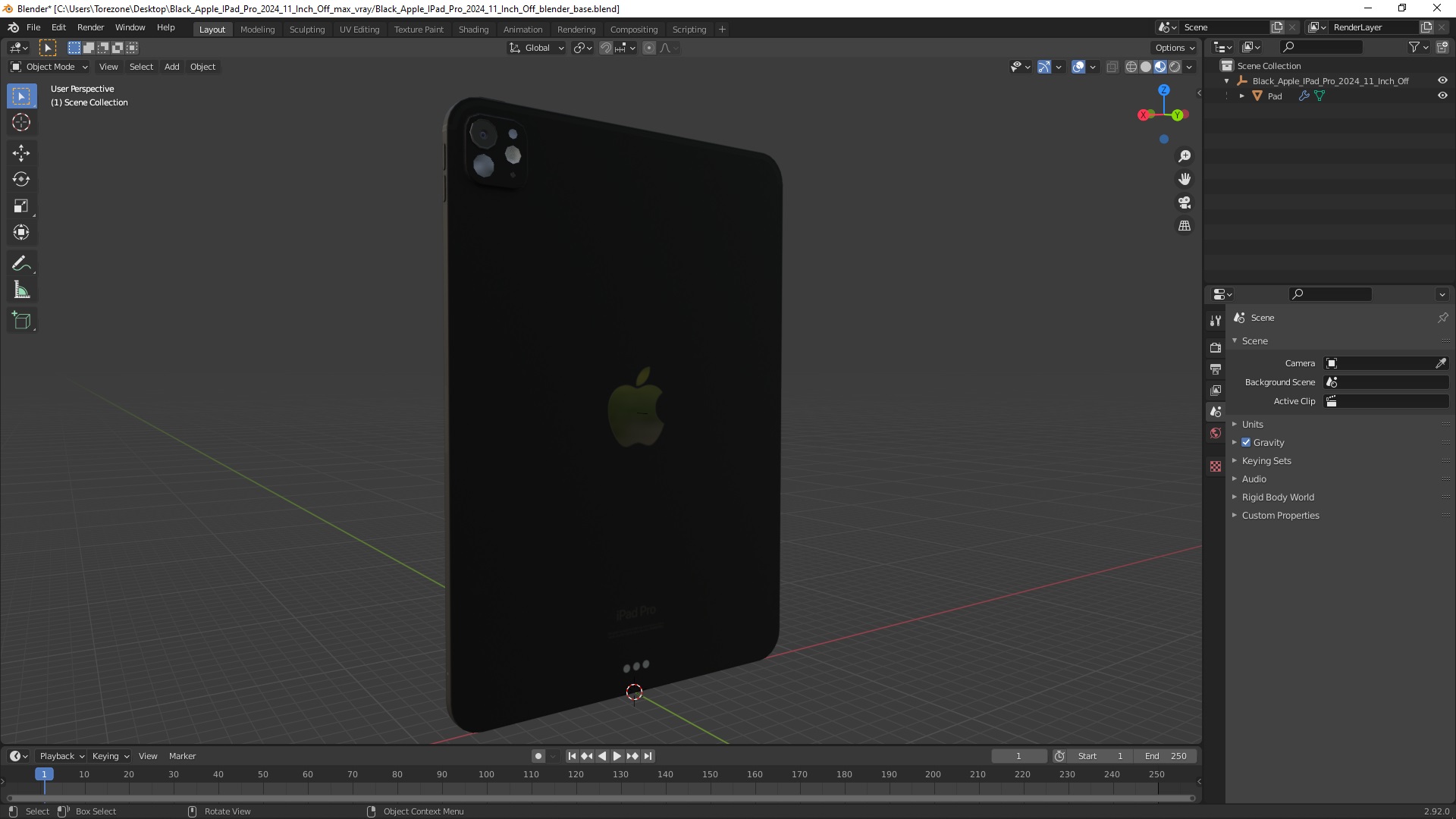Viewport: 1456px width, 819px height.
Task: Expand the Pad object in outliner
Action: (1242, 96)
